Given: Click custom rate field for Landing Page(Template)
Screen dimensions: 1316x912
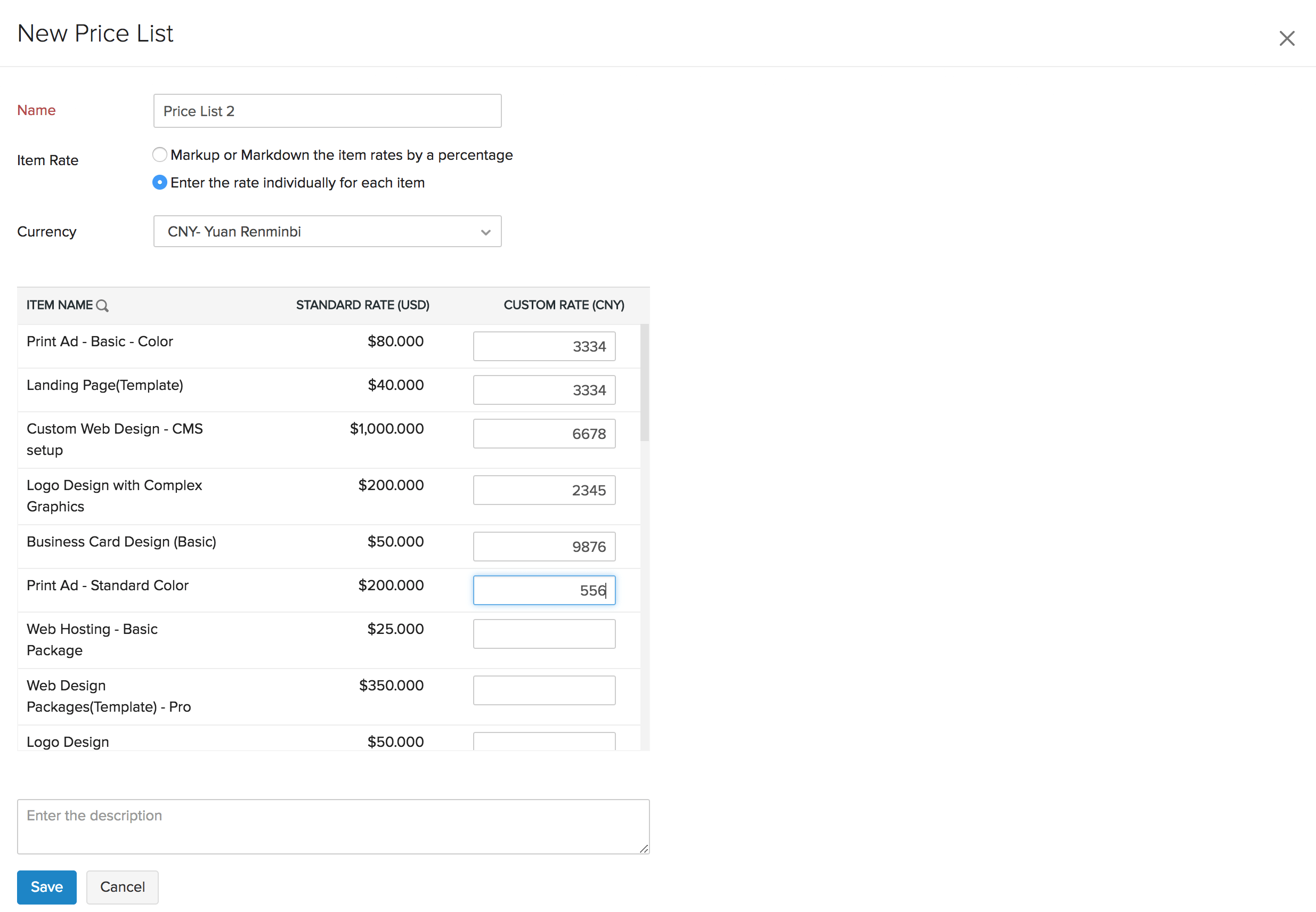Looking at the screenshot, I should (x=544, y=390).
